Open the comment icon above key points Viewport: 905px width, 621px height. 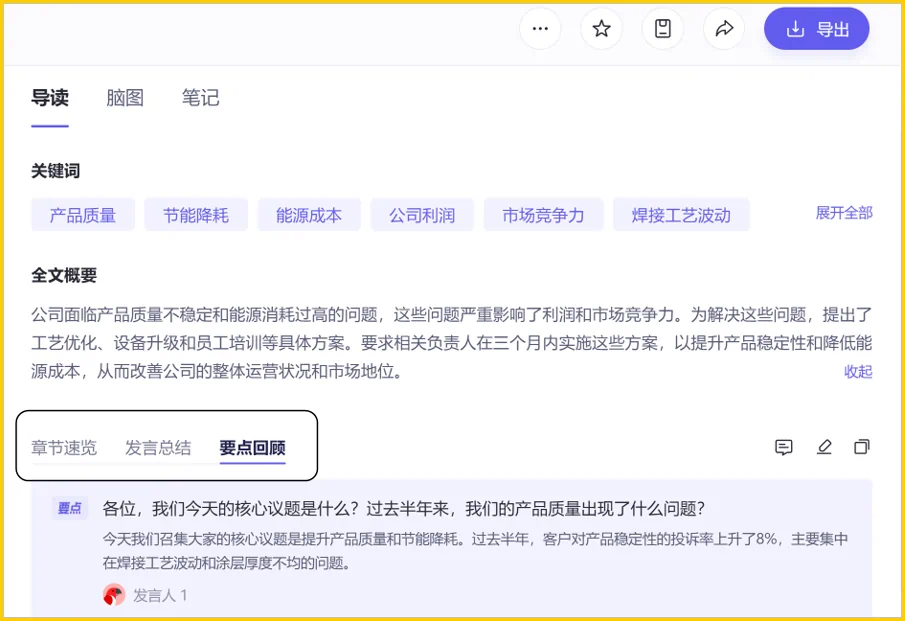click(x=784, y=447)
